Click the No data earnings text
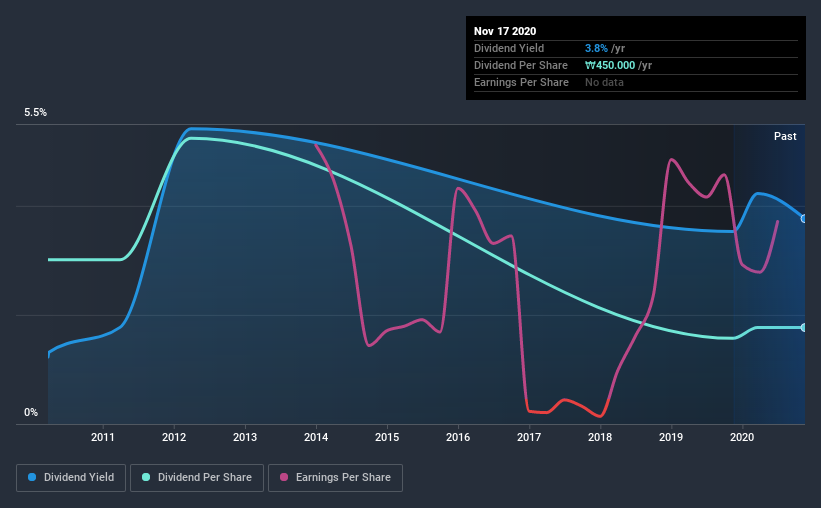Viewport: 821px width, 508px height. pyautogui.click(x=604, y=82)
